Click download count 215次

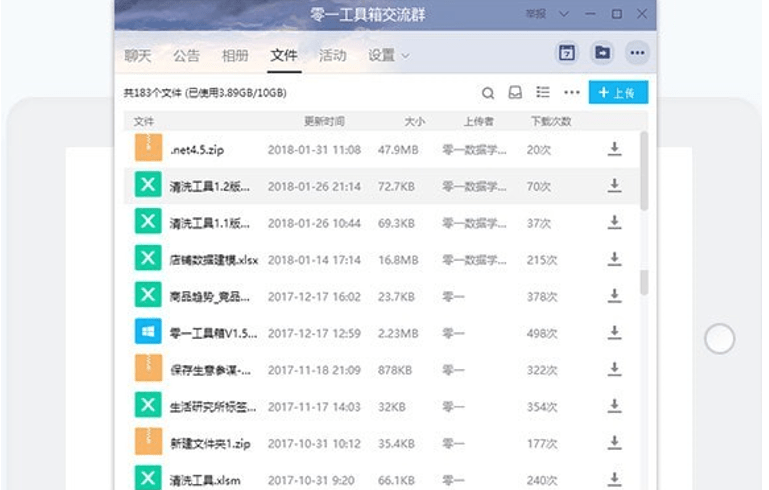pyautogui.click(x=542, y=260)
